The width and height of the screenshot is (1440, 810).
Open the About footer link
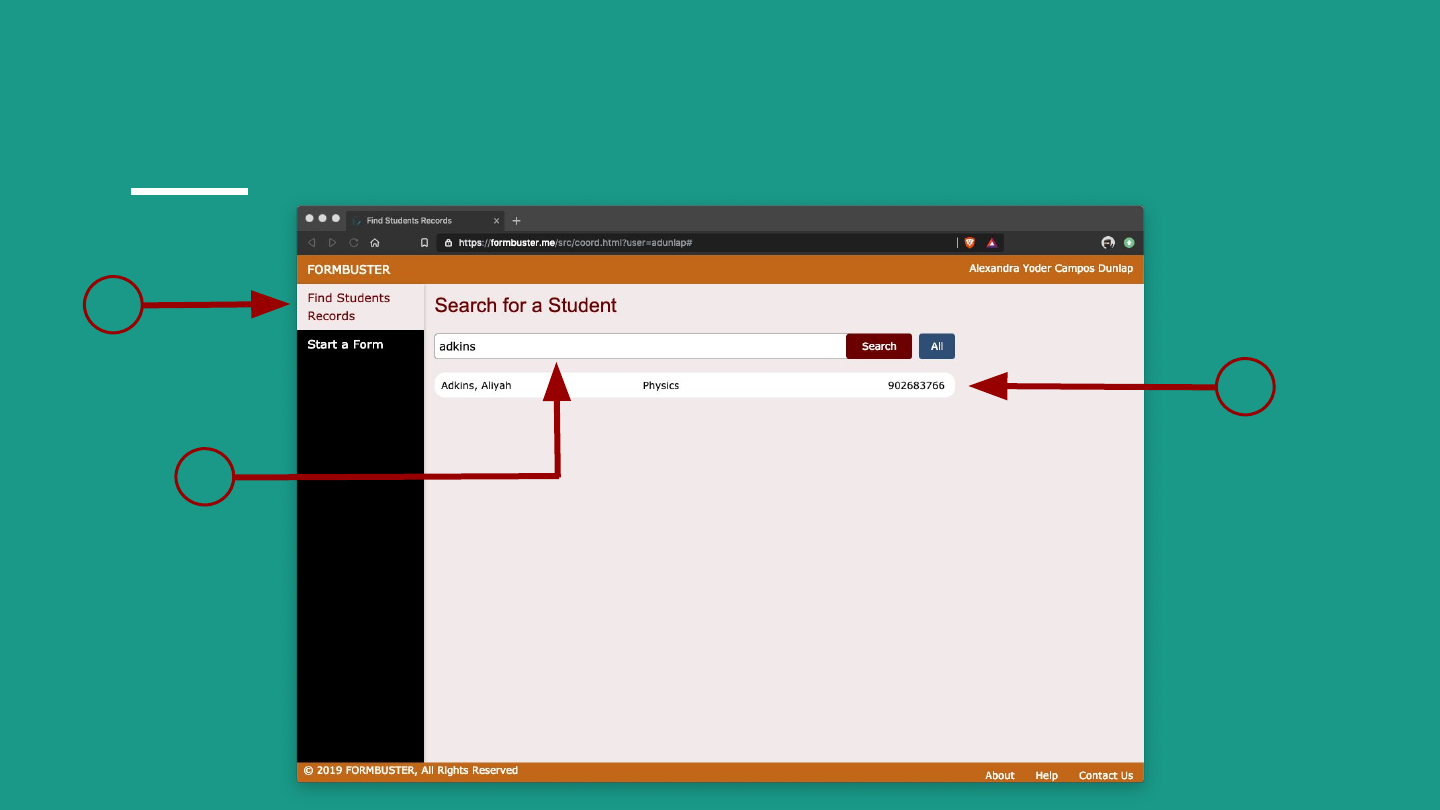pos(1000,775)
